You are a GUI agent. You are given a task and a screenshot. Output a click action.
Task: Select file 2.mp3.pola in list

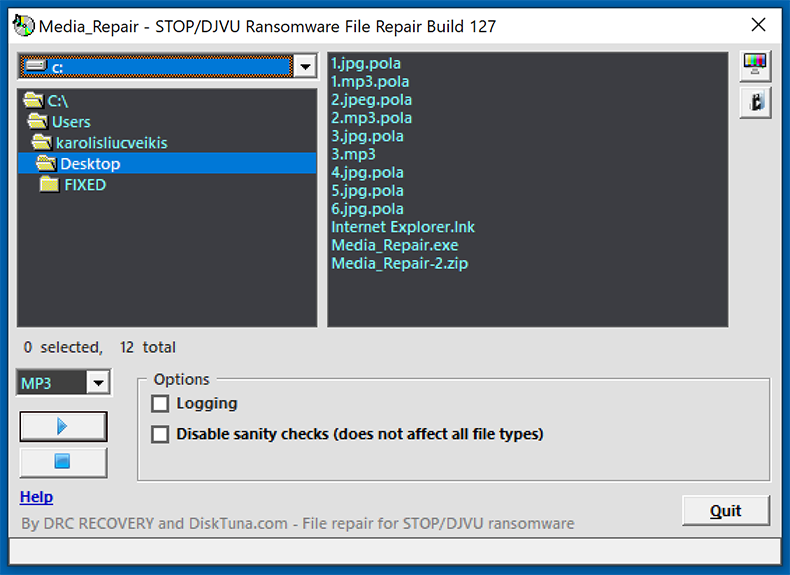371,118
